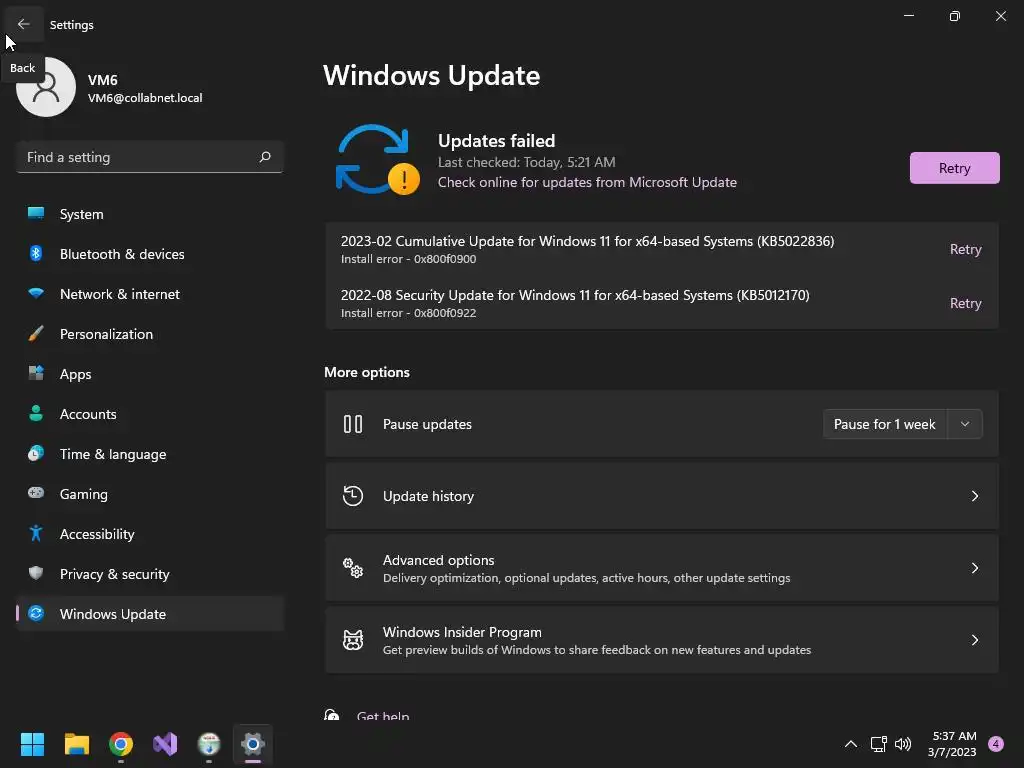
Task: Click the taskbar clock and date
Action: [x=952, y=744]
